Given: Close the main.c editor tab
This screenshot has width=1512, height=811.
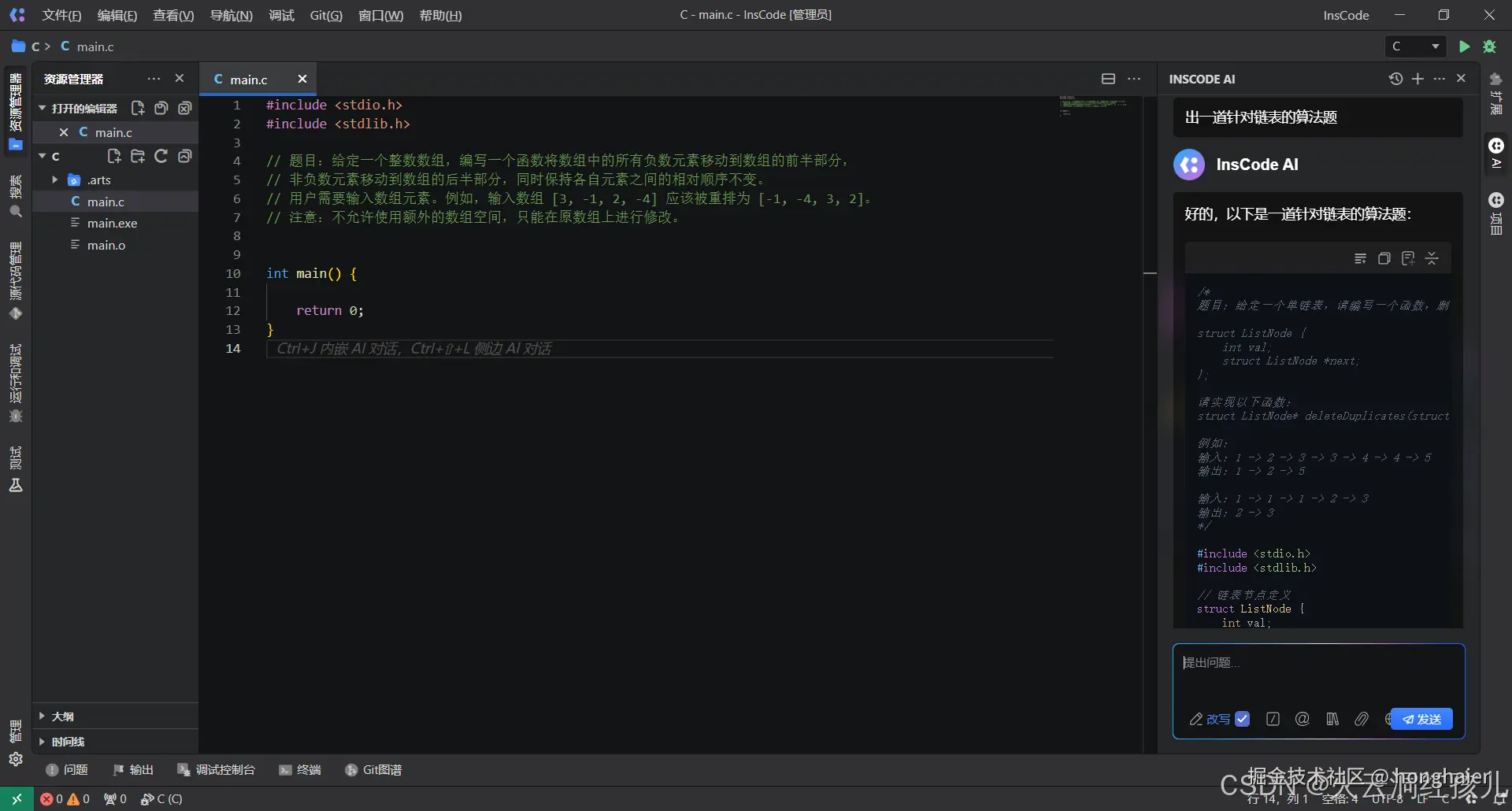Looking at the screenshot, I should click(302, 80).
